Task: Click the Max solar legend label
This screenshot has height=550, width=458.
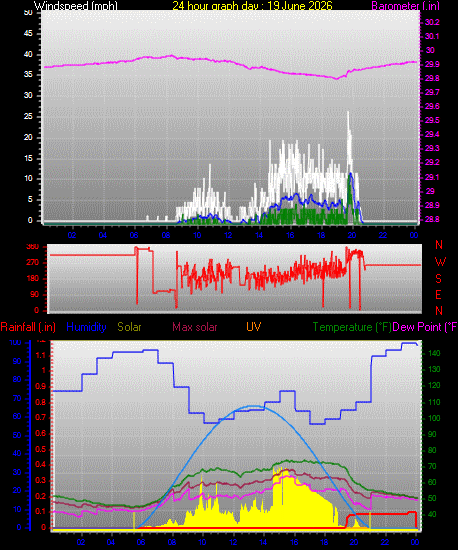Action: (x=195, y=327)
